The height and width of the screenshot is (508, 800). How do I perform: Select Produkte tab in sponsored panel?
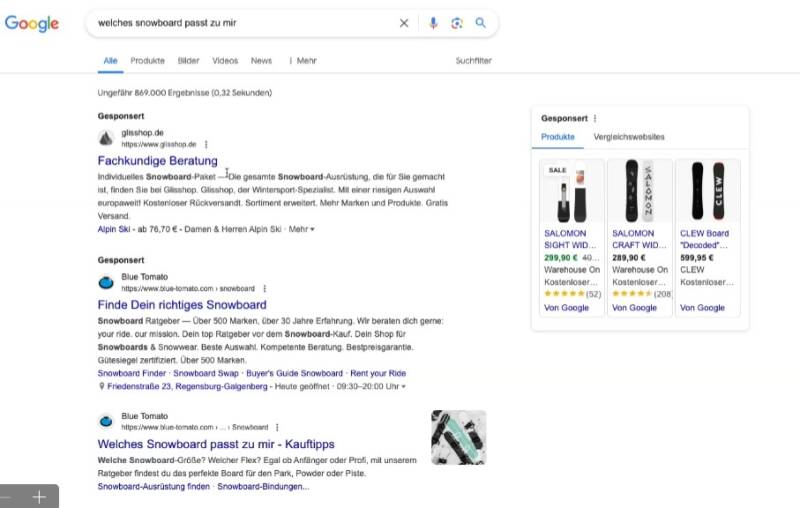(x=558, y=137)
